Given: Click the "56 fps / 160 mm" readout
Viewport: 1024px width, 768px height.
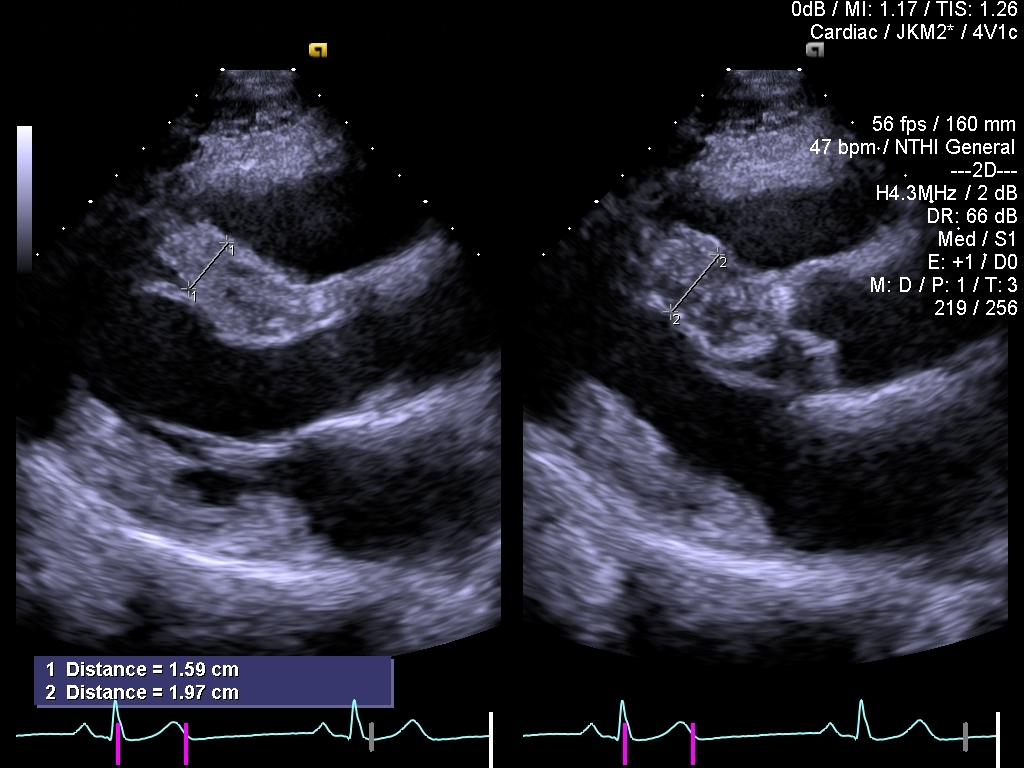Looking at the screenshot, I should 944,124.
